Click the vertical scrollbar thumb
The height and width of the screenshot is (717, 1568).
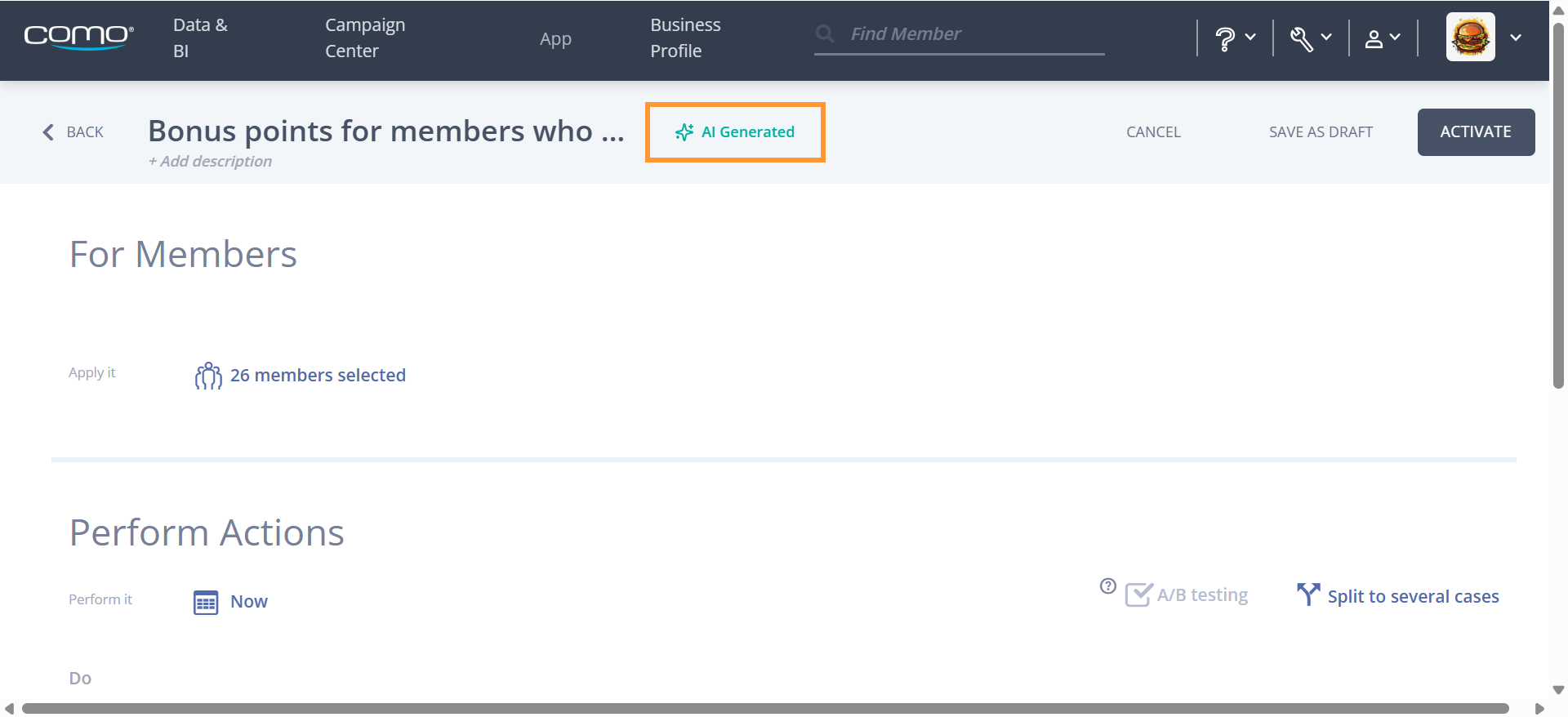click(x=1558, y=206)
